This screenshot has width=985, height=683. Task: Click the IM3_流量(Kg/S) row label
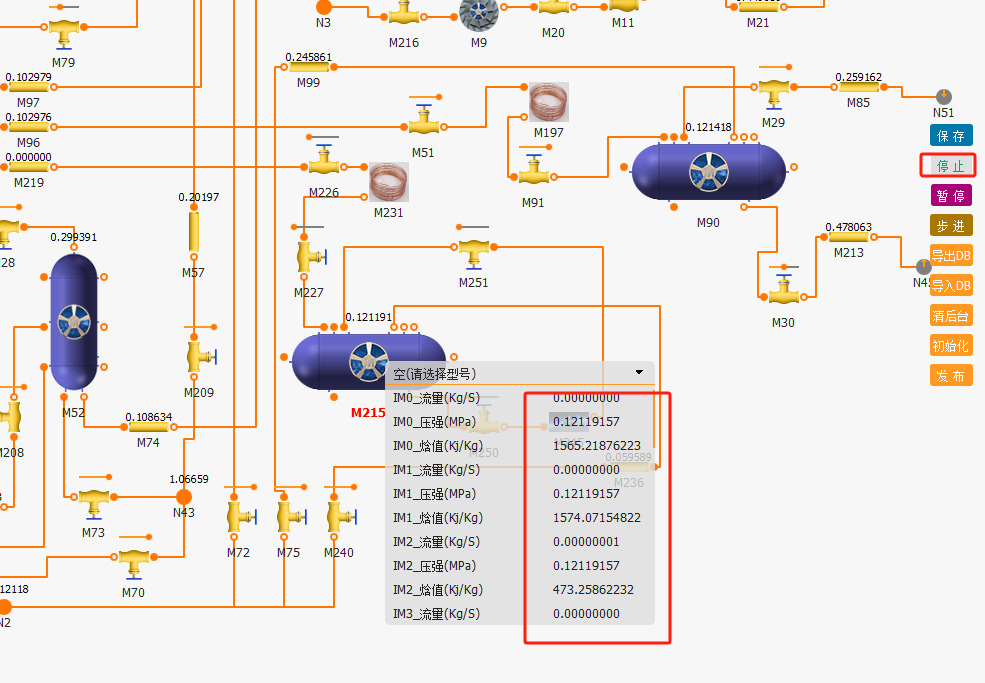click(x=437, y=614)
